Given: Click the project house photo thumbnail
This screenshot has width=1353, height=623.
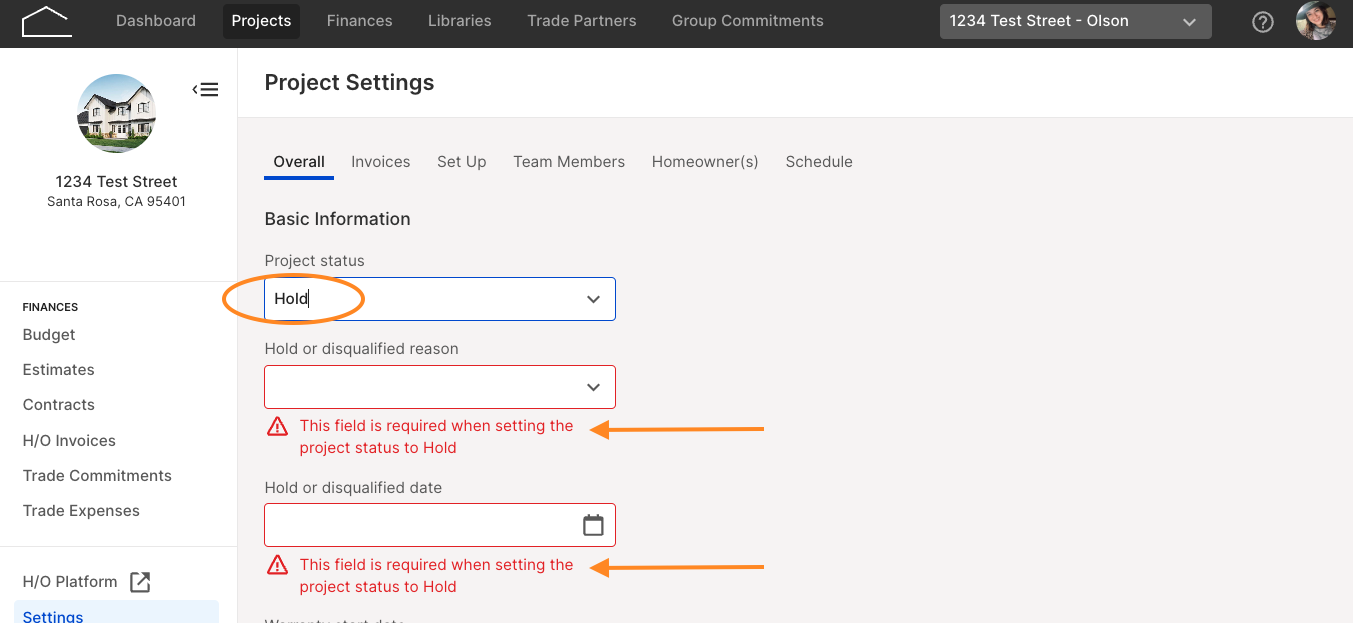Looking at the screenshot, I should [117, 113].
